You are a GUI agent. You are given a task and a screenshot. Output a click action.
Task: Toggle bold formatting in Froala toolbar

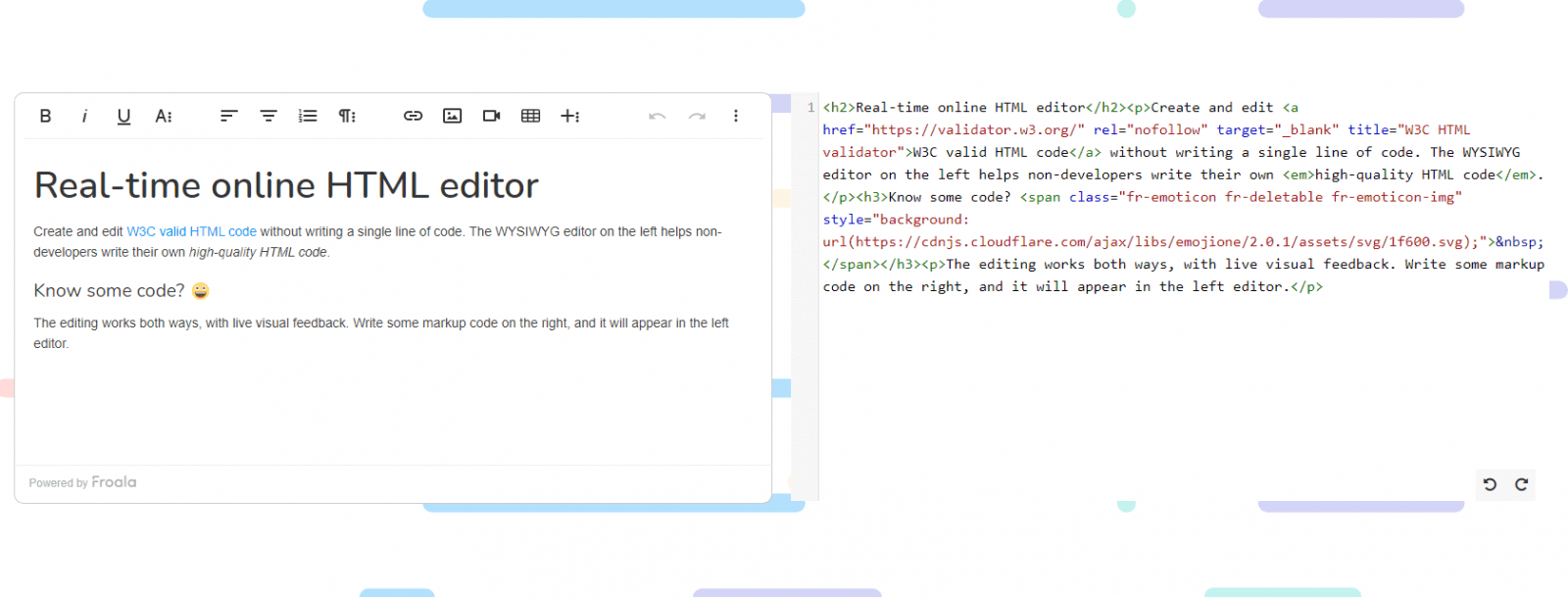point(45,116)
